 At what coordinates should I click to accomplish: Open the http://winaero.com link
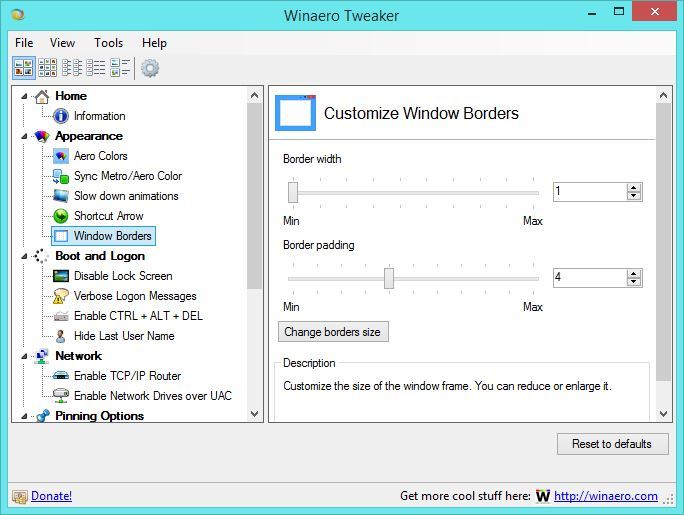[x=606, y=496]
